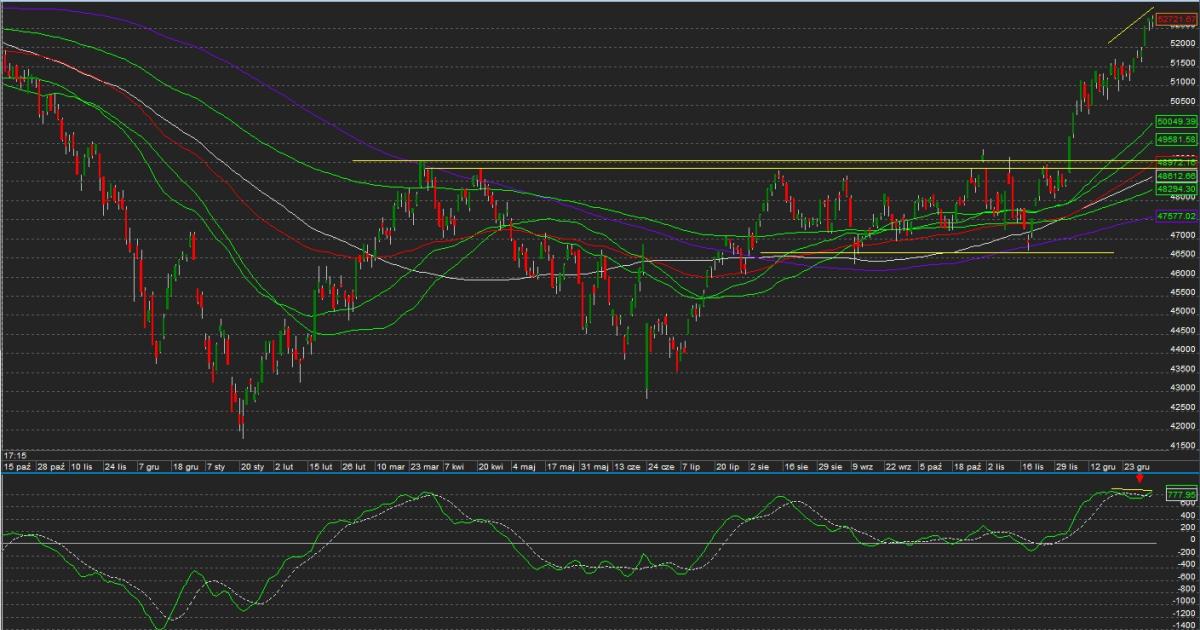Click the 17:15 time label
Viewport: 1200px width, 630px height.
tap(14, 455)
